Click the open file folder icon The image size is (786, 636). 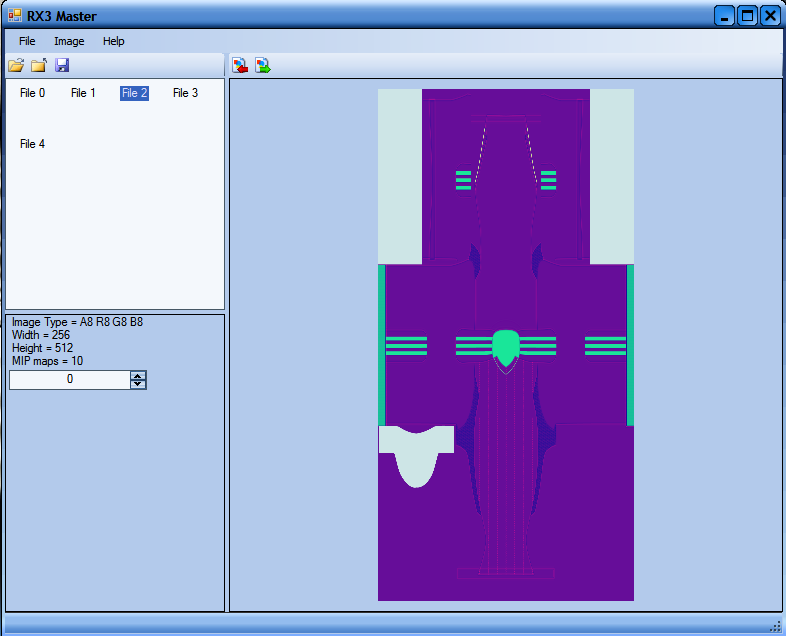click(x=16, y=66)
